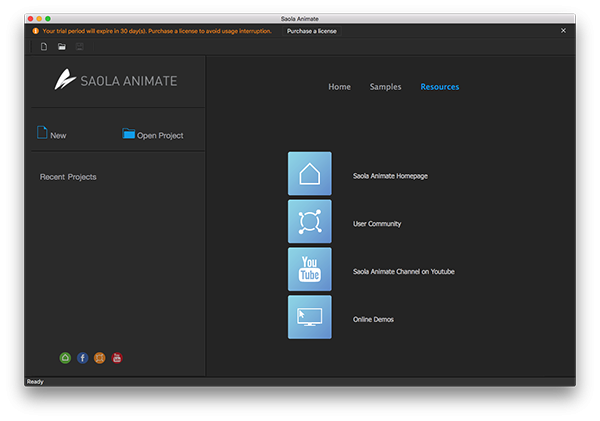Open the User Community tile icon

pyautogui.click(x=310, y=221)
